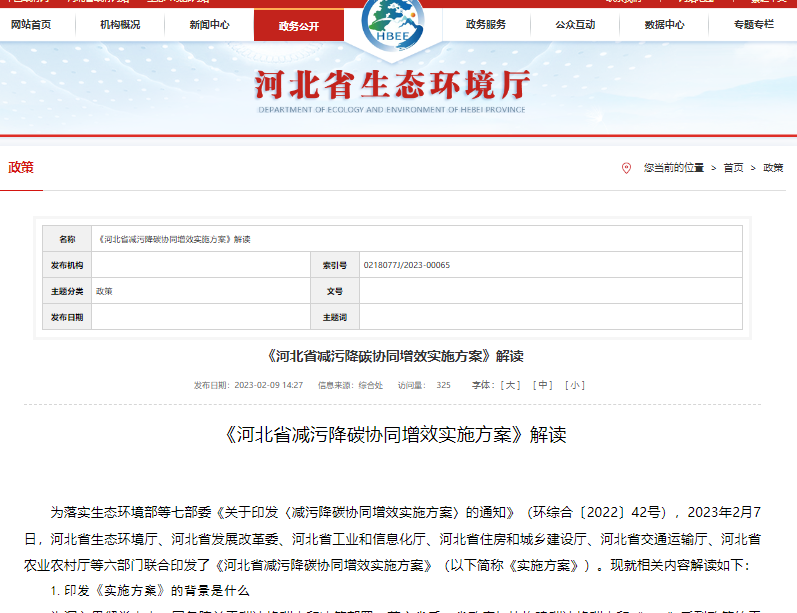The image size is (797, 613).
Task: Set font size to 大
Action: click(510, 385)
